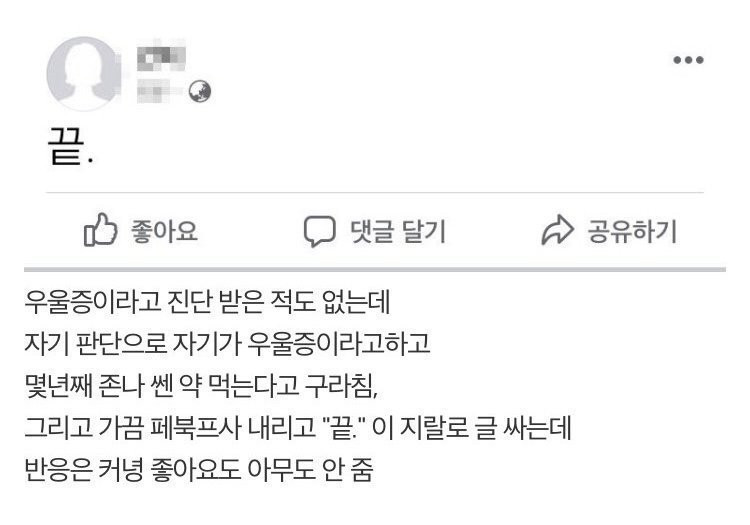Open the default profile avatar picture

[84, 73]
